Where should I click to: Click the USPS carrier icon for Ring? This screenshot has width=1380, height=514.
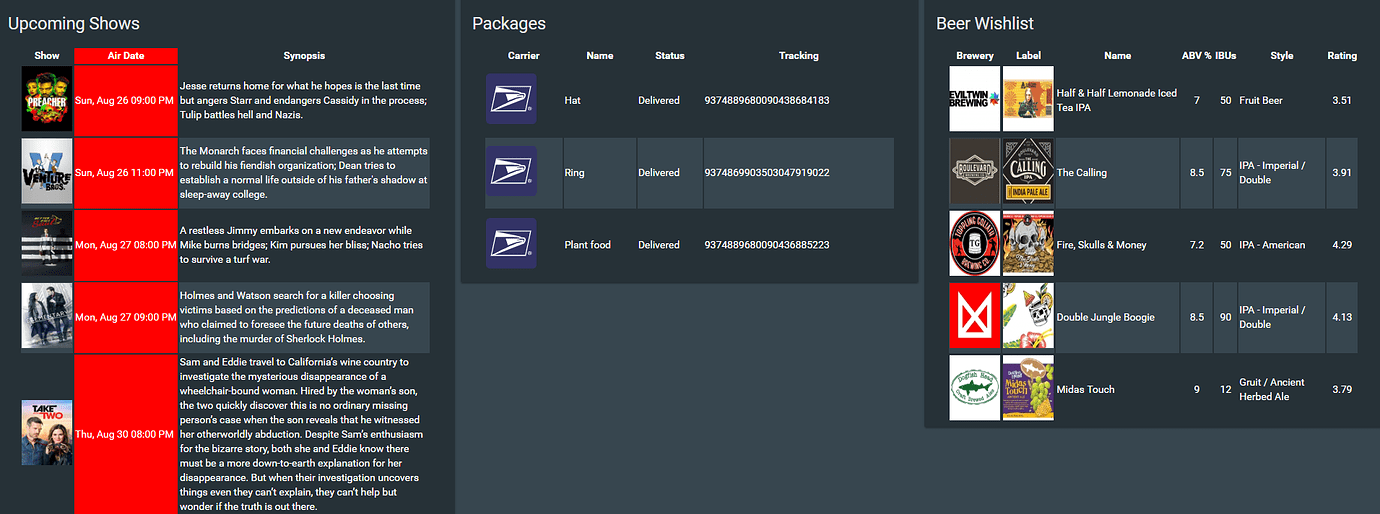click(x=511, y=172)
